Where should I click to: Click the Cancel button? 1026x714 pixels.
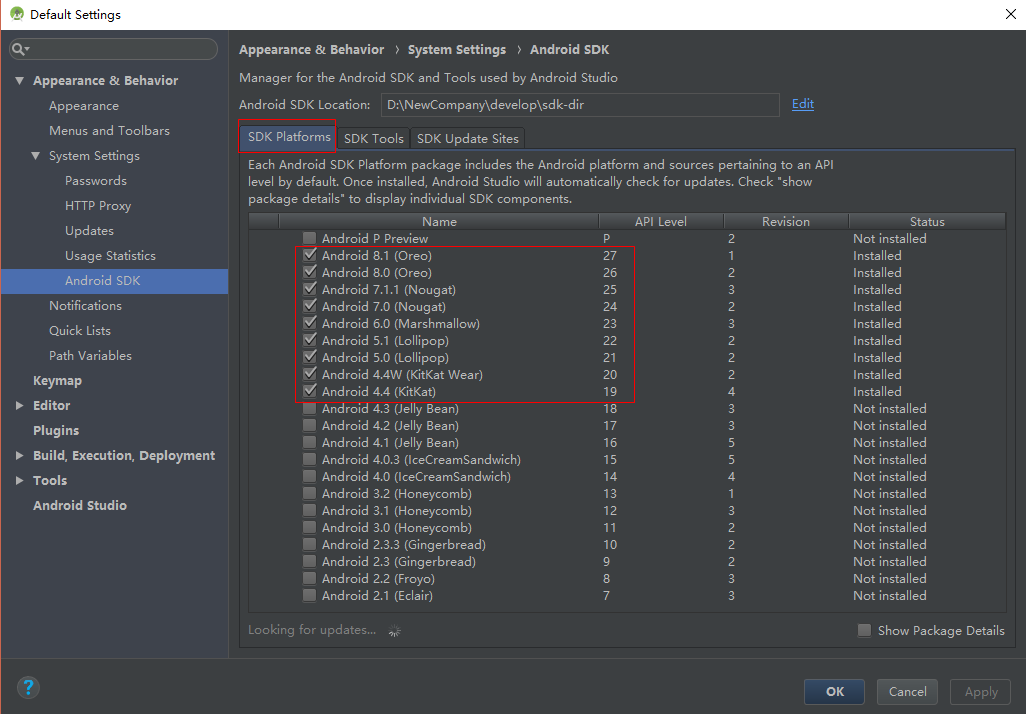(x=908, y=692)
